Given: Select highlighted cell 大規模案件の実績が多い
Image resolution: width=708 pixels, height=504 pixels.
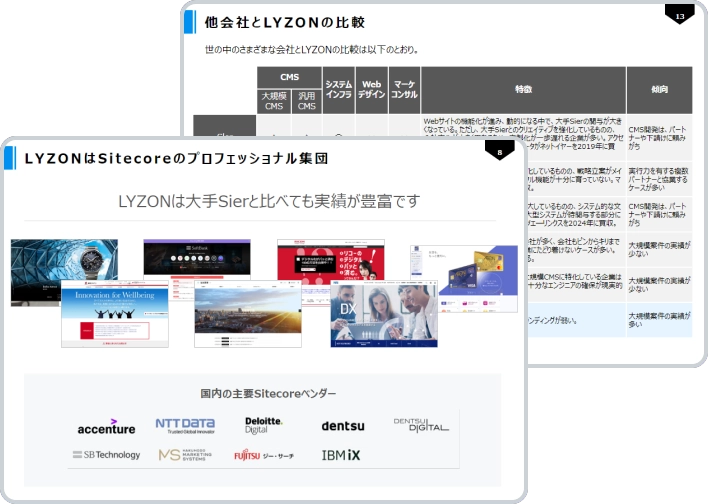Looking at the screenshot, I should click(x=659, y=320).
